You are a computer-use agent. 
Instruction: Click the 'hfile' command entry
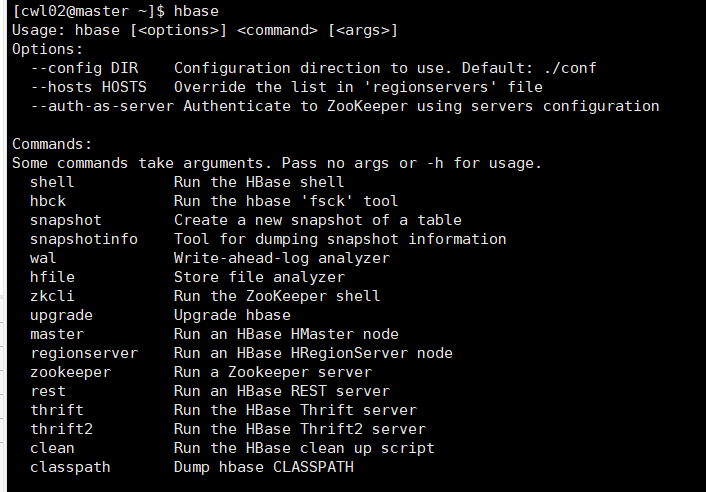pos(52,277)
